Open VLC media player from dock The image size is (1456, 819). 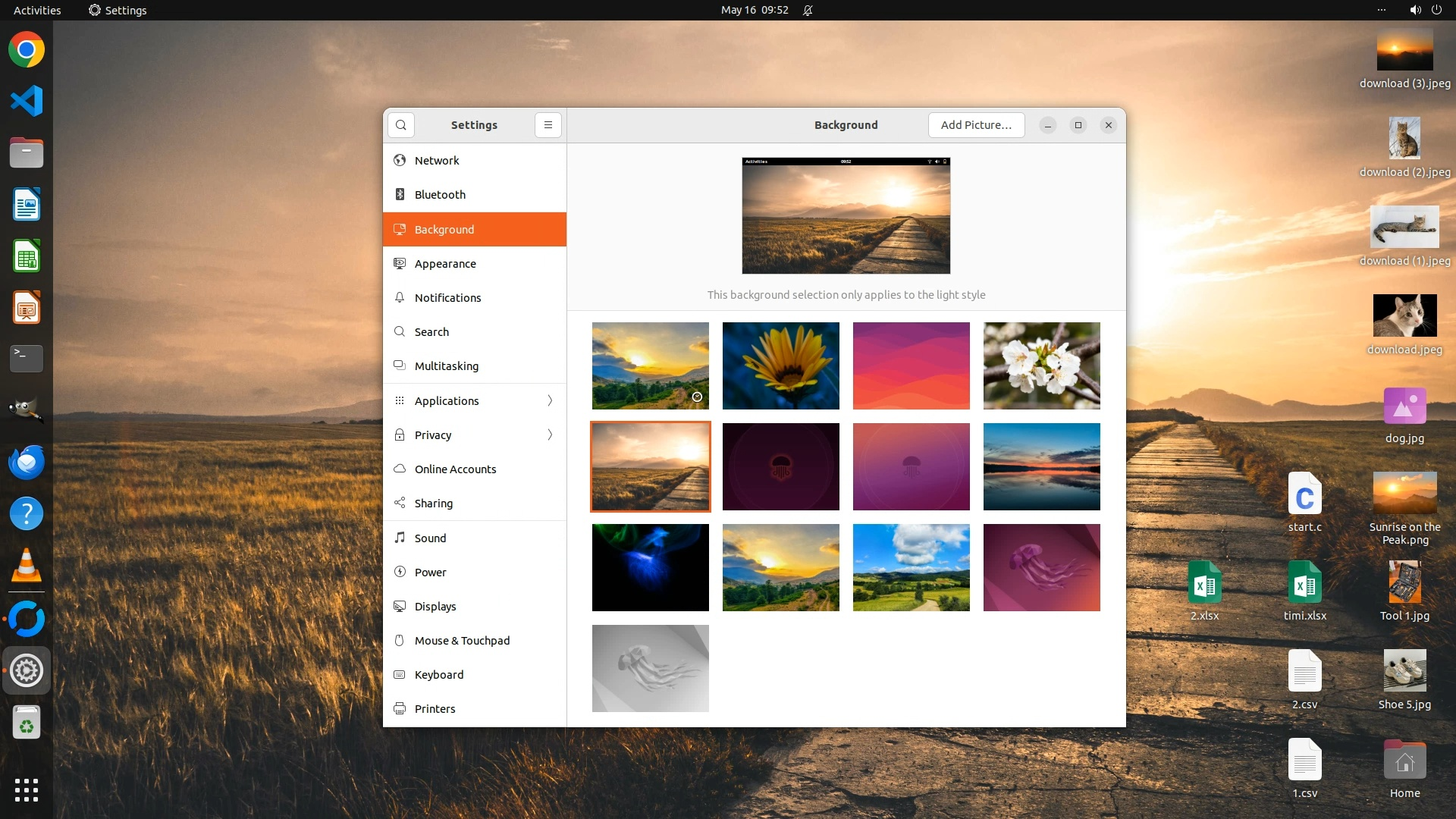[27, 566]
